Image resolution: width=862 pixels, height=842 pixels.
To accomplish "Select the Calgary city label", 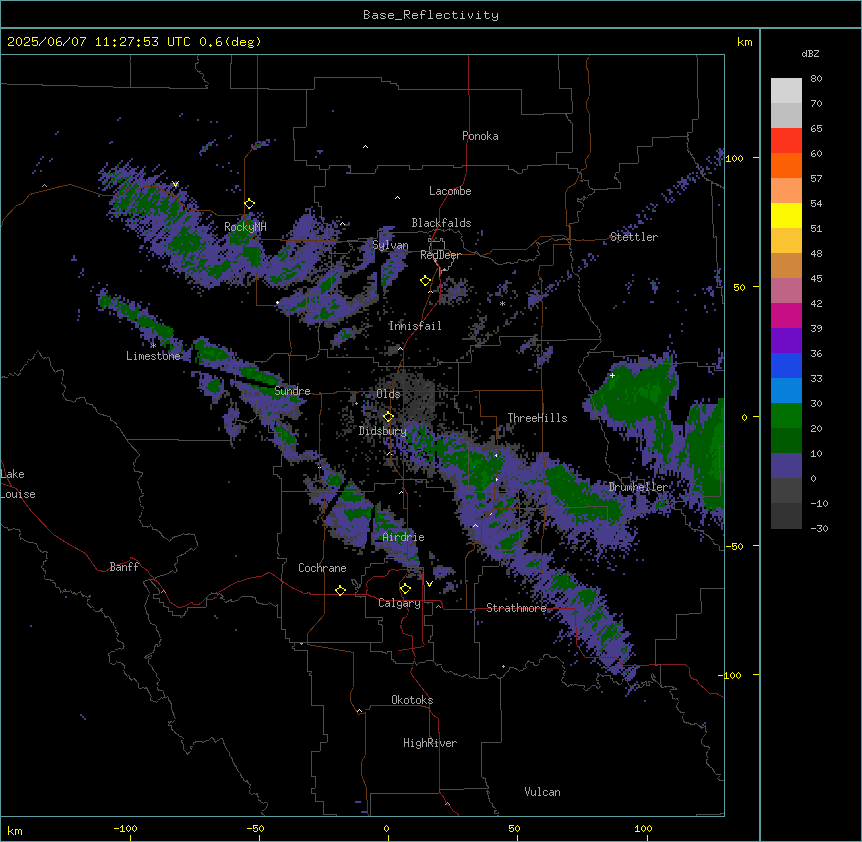I will click(x=399, y=603).
